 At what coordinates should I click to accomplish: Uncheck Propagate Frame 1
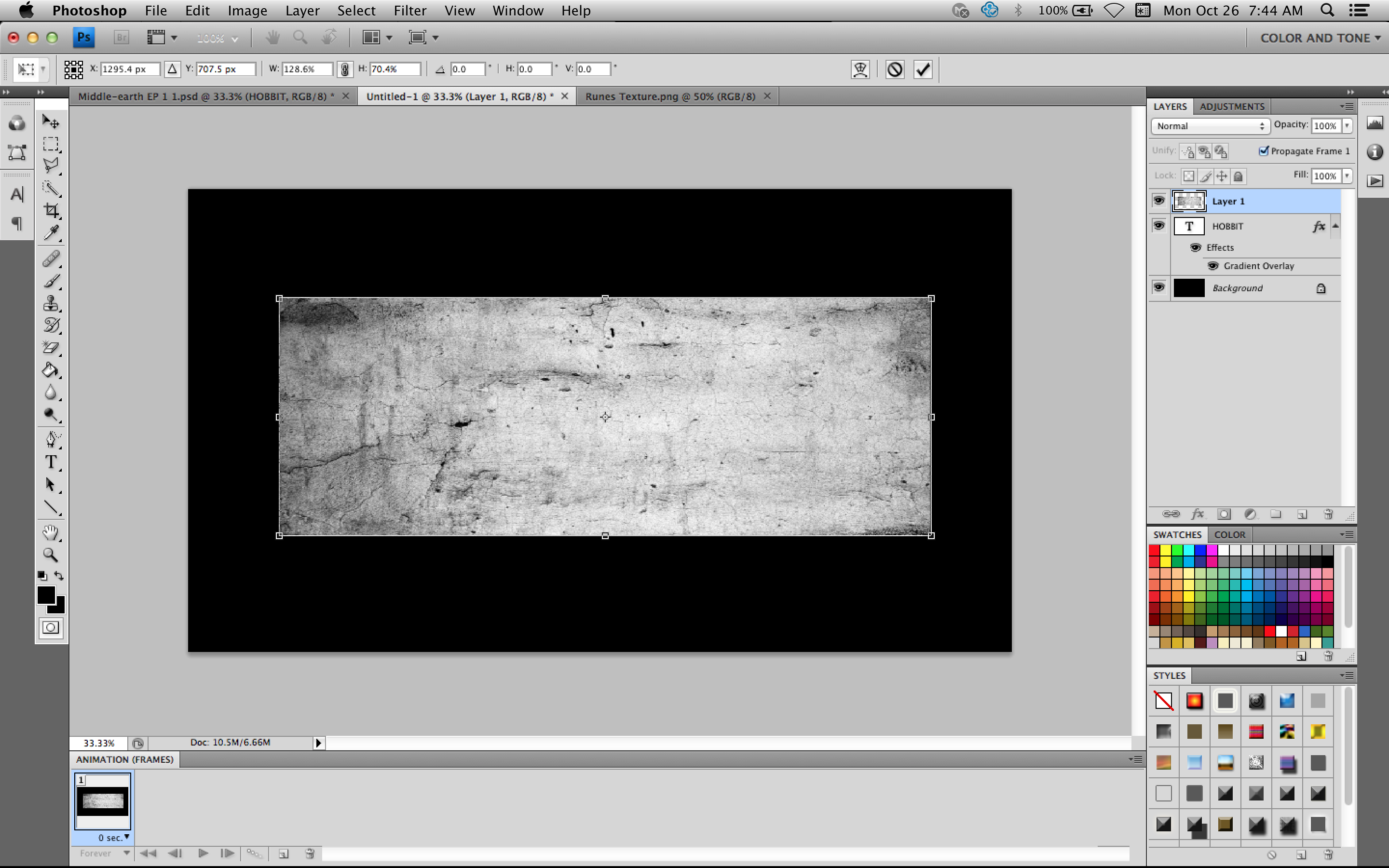point(1265,150)
